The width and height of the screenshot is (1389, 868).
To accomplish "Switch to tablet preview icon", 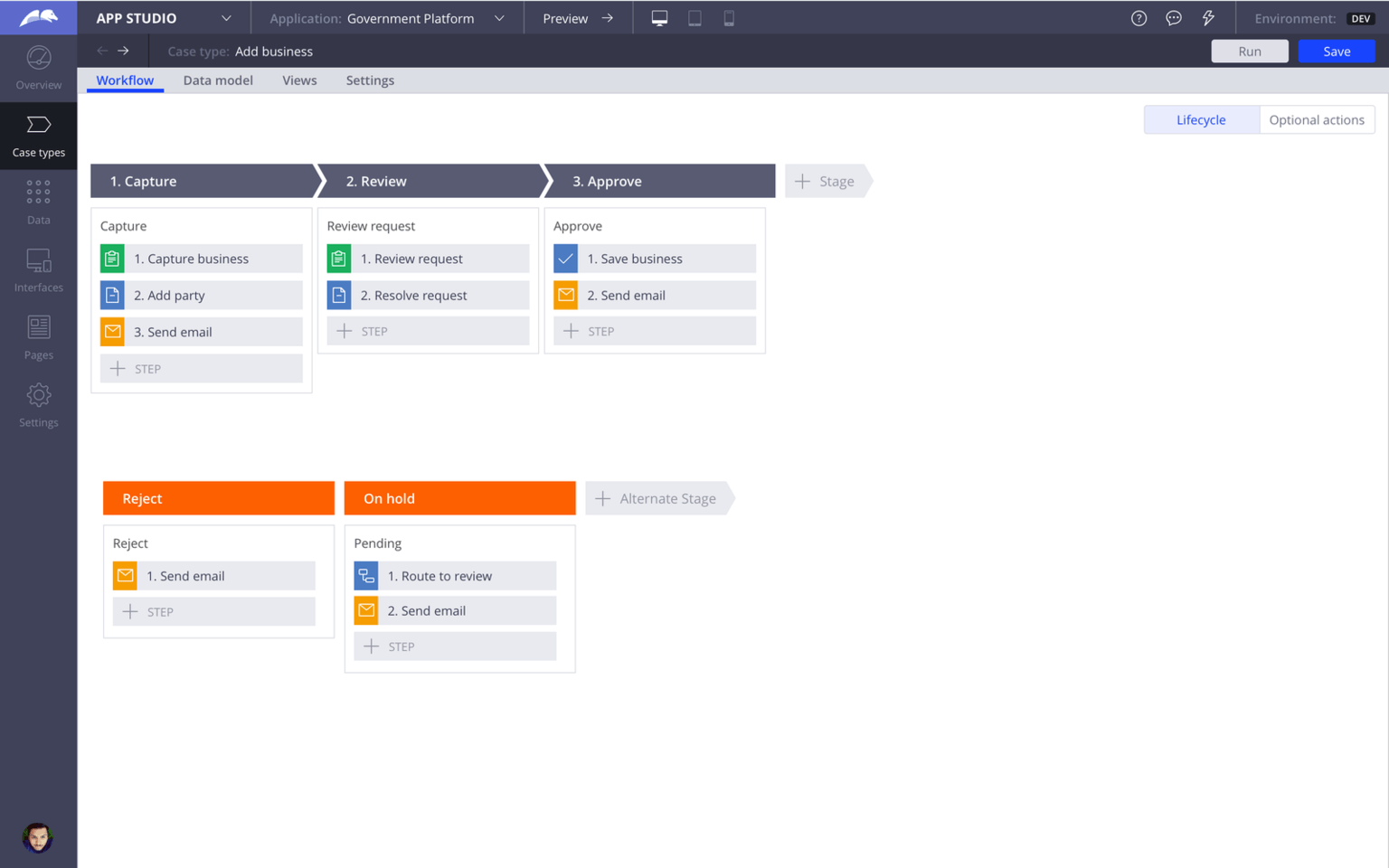I will (x=694, y=18).
